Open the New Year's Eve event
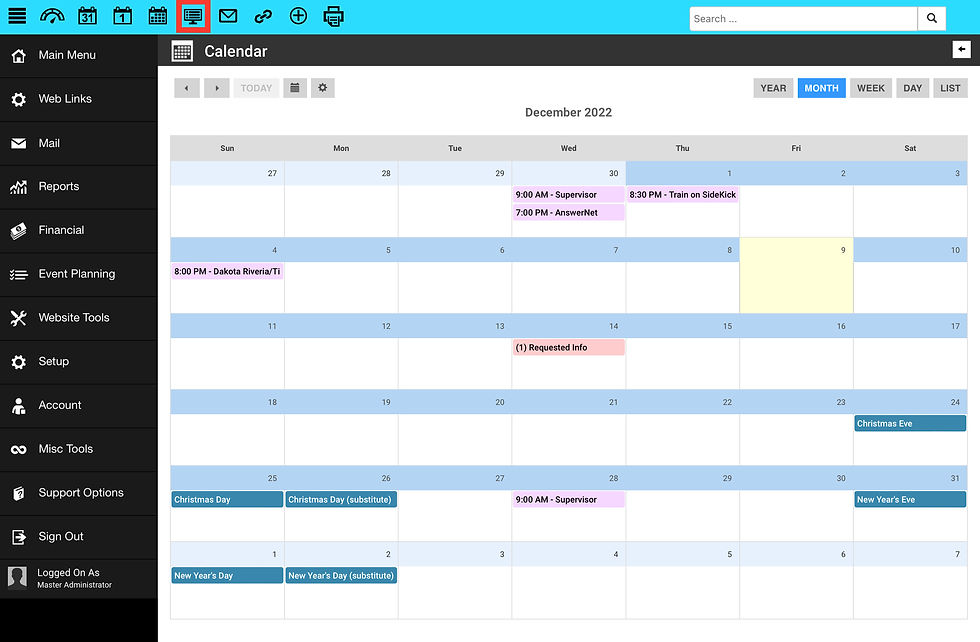Viewport: 980px width, 642px height. (910, 499)
